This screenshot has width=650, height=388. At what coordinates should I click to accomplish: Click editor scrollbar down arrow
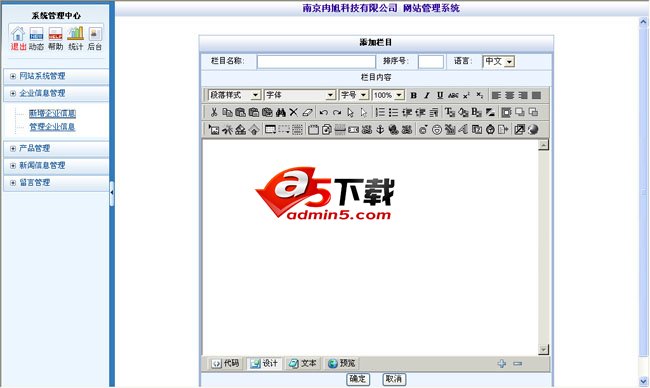click(x=543, y=350)
